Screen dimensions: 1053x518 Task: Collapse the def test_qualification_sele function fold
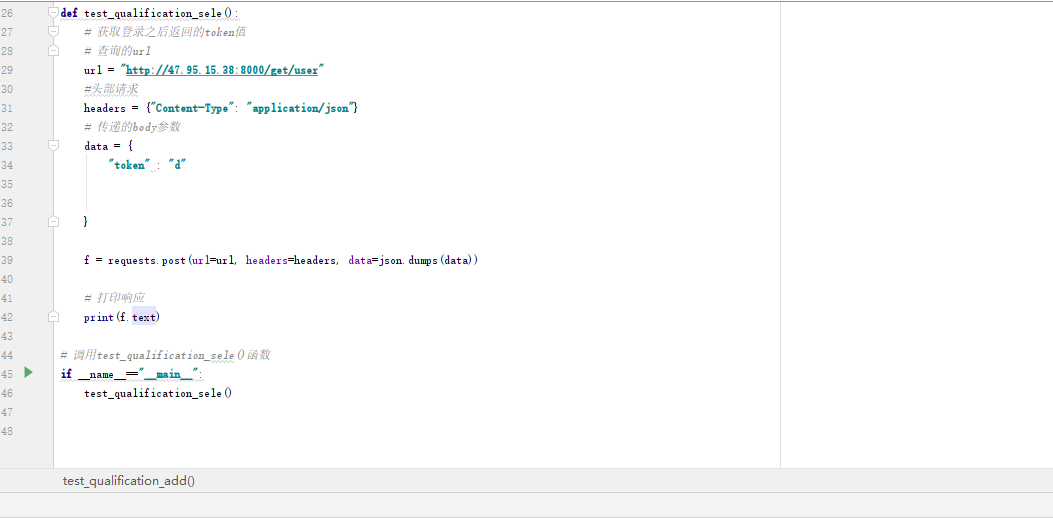click(x=54, y=12)
